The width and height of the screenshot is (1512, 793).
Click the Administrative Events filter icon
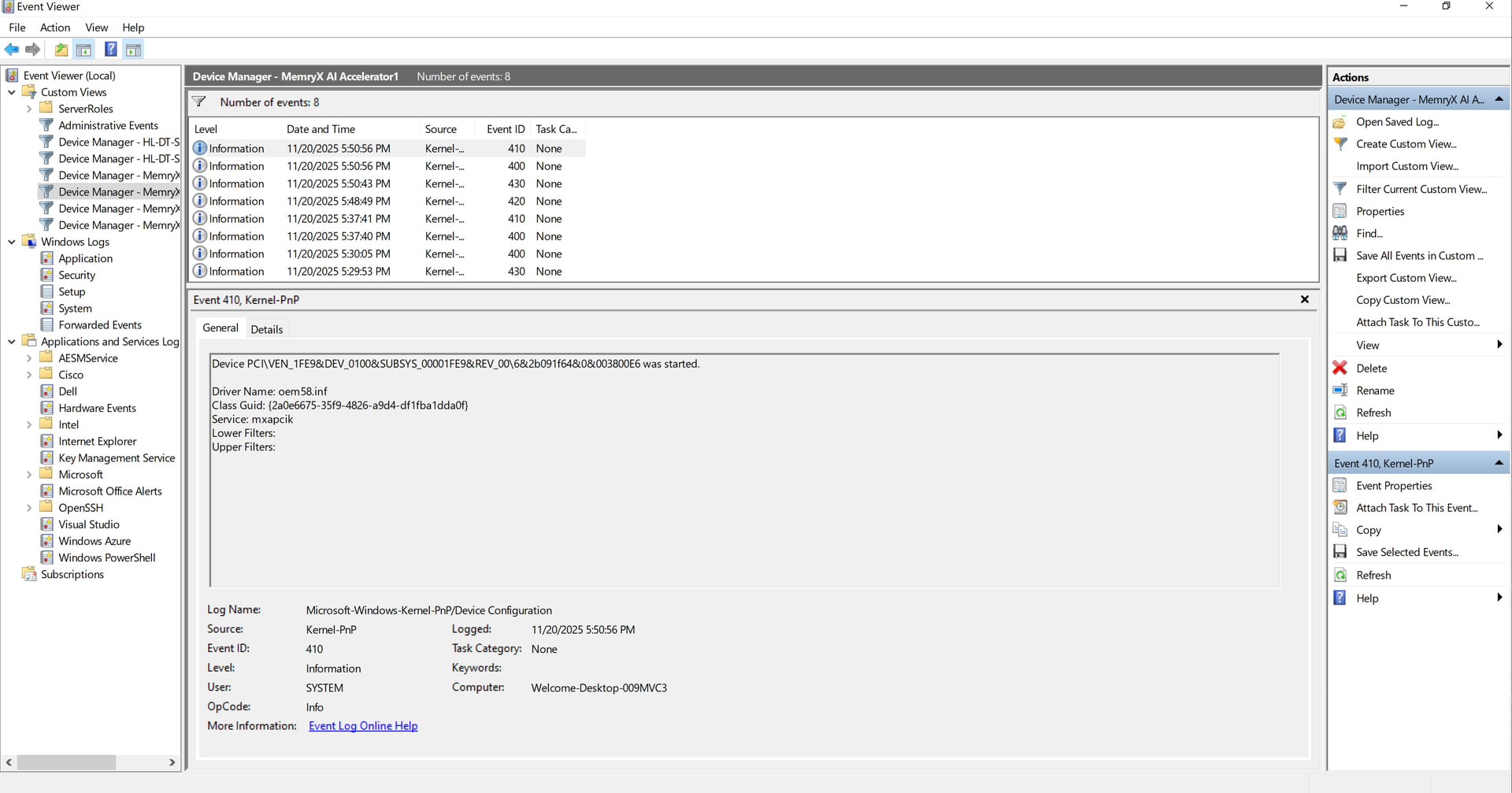(46, 125)
